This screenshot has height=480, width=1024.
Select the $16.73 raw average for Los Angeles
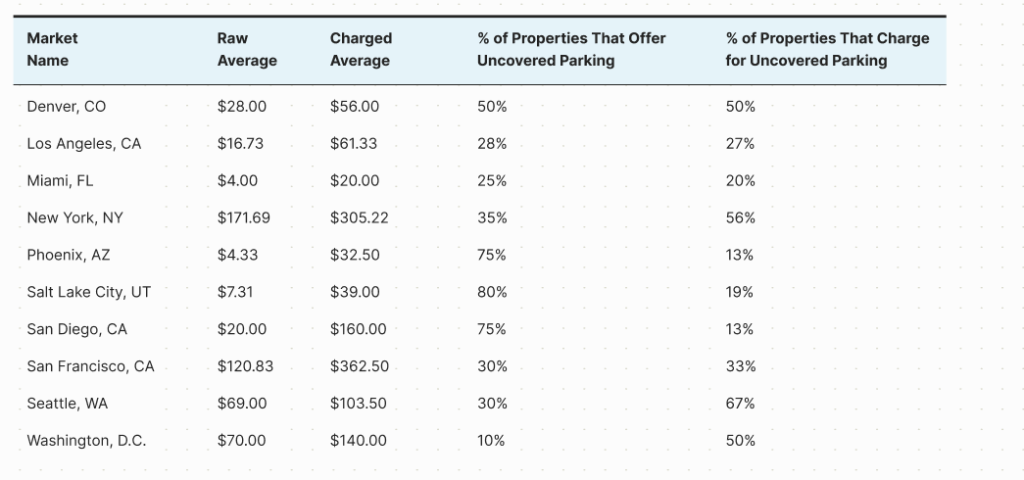click(x=240, y=144)
